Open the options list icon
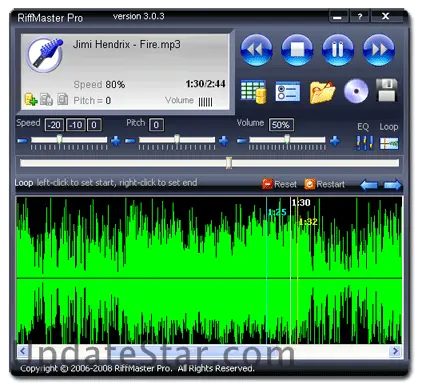422x385 pixels. (288, 91)
